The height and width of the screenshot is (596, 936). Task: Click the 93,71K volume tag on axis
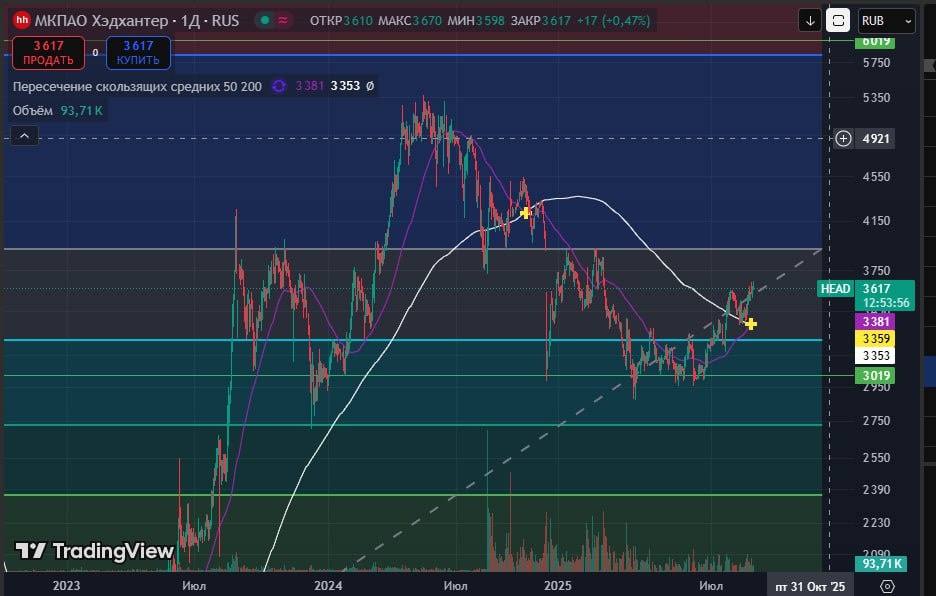coord(881,564)
